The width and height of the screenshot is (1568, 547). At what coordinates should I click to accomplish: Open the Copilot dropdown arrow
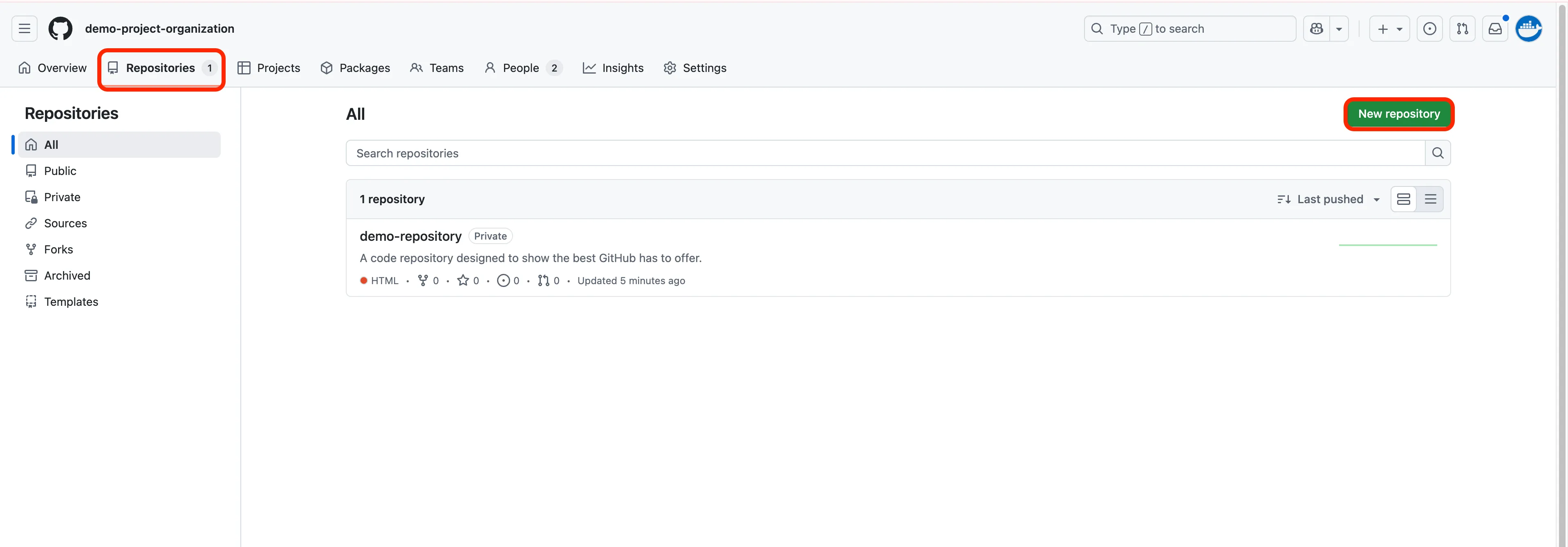(x=1339, y=29)
